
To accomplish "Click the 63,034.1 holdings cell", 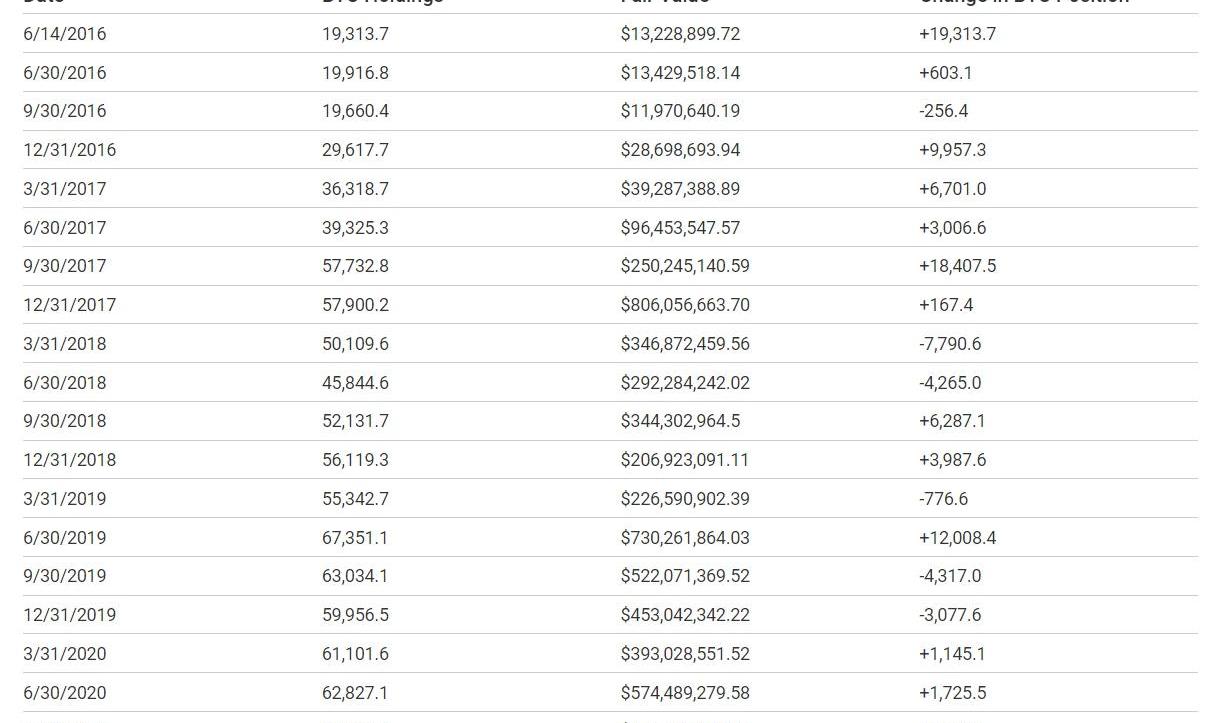I will pos(355,576).
